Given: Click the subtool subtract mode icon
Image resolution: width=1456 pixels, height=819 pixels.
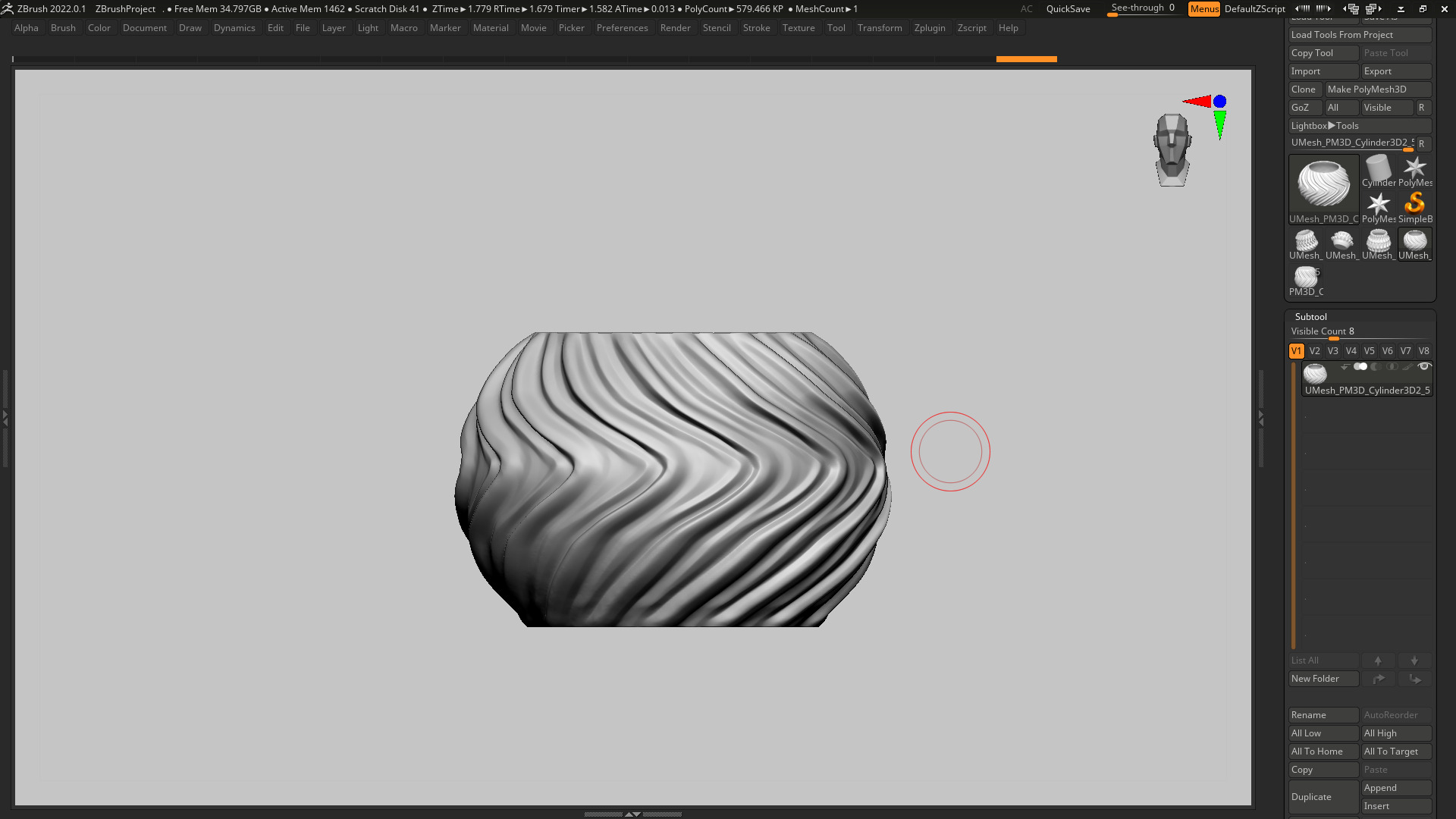Looking at the screenshot, I should (x=1376, y=367).
